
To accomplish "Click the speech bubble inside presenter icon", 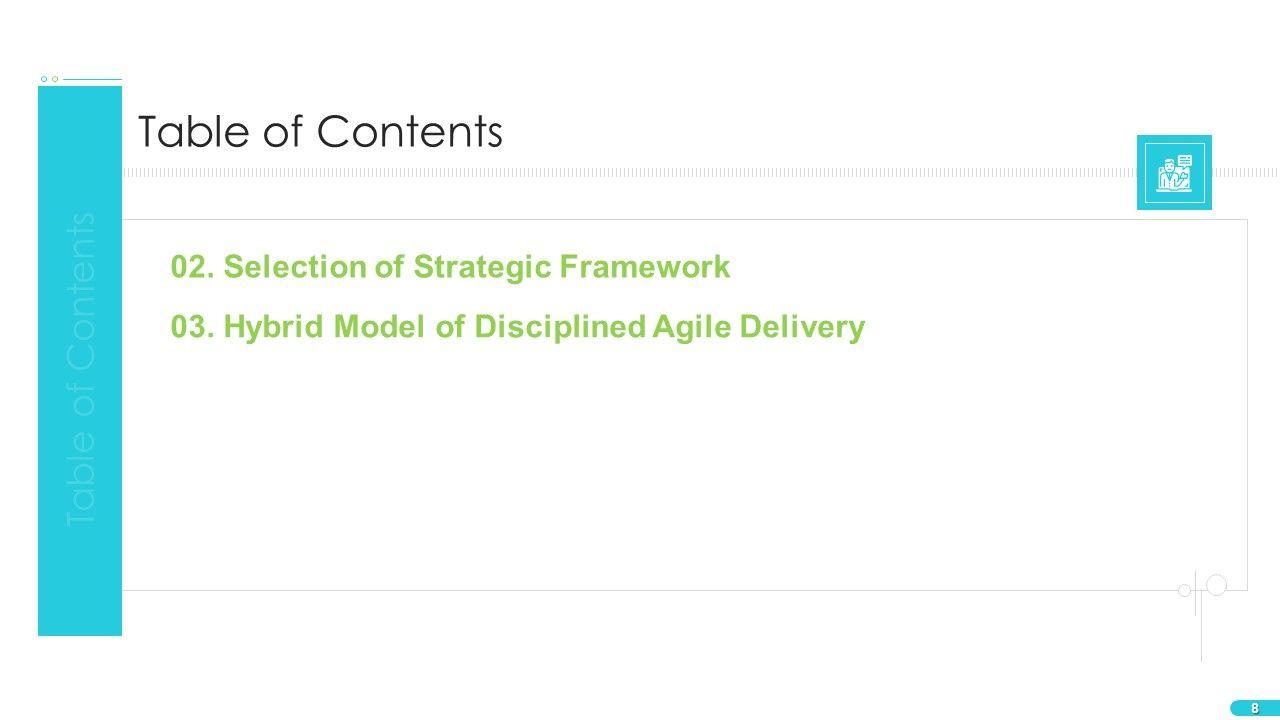I will click(1184, 160).
